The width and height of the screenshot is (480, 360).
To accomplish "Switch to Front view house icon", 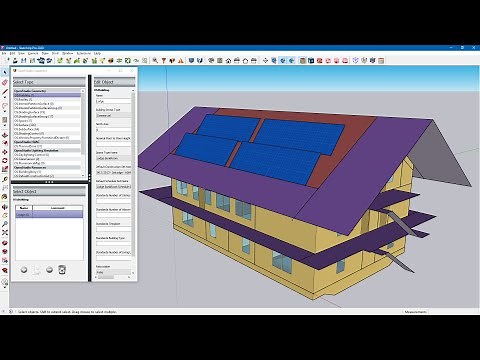I will [228, 60].
